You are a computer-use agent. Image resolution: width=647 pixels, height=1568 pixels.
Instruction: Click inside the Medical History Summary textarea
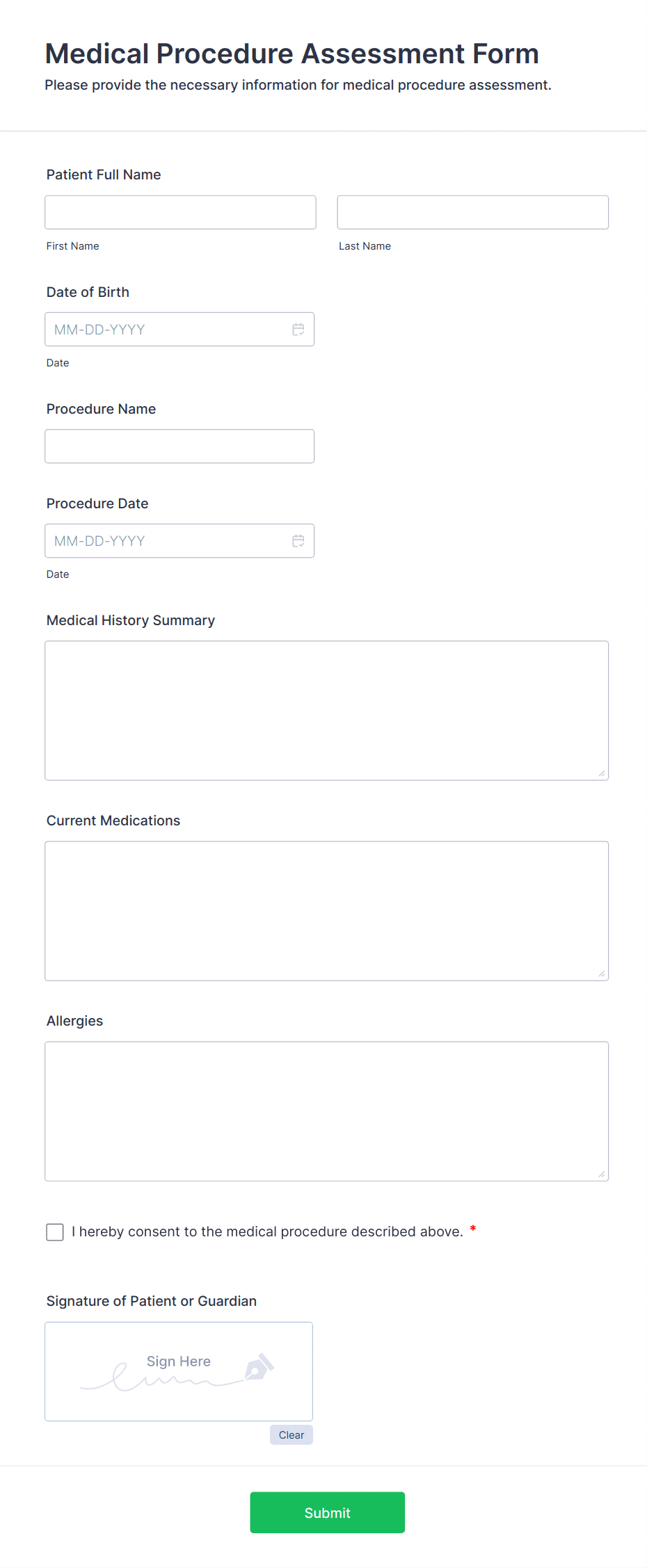(x=326, y=709)
